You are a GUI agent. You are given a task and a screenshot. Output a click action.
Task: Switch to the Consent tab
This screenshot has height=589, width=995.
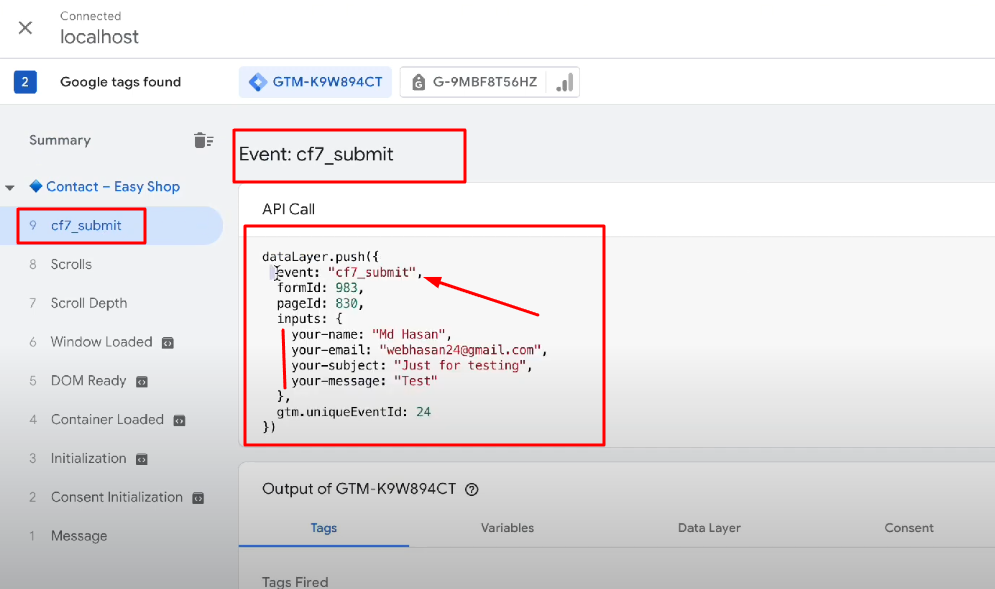(909, 527)
